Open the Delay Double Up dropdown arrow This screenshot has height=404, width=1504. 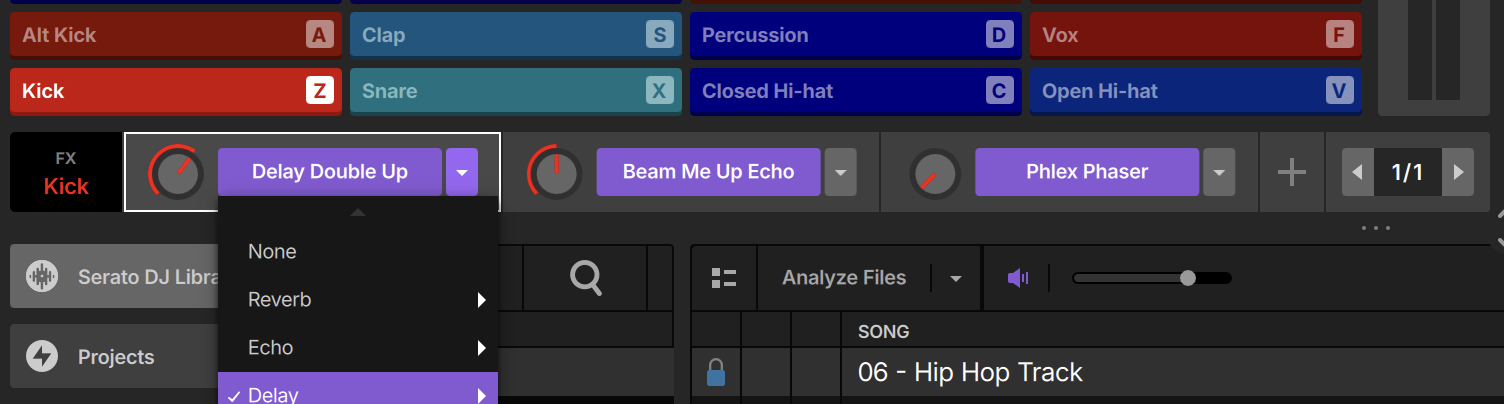point(461,172)
